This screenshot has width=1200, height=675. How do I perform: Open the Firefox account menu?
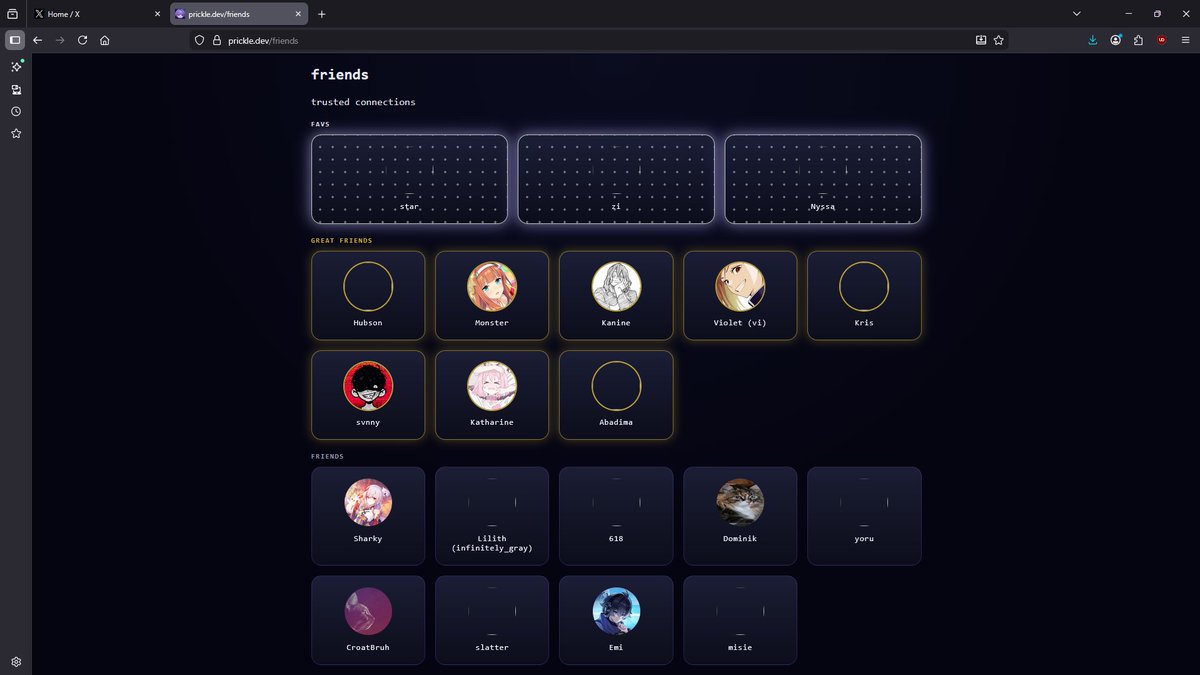(x=1115, y=40)
